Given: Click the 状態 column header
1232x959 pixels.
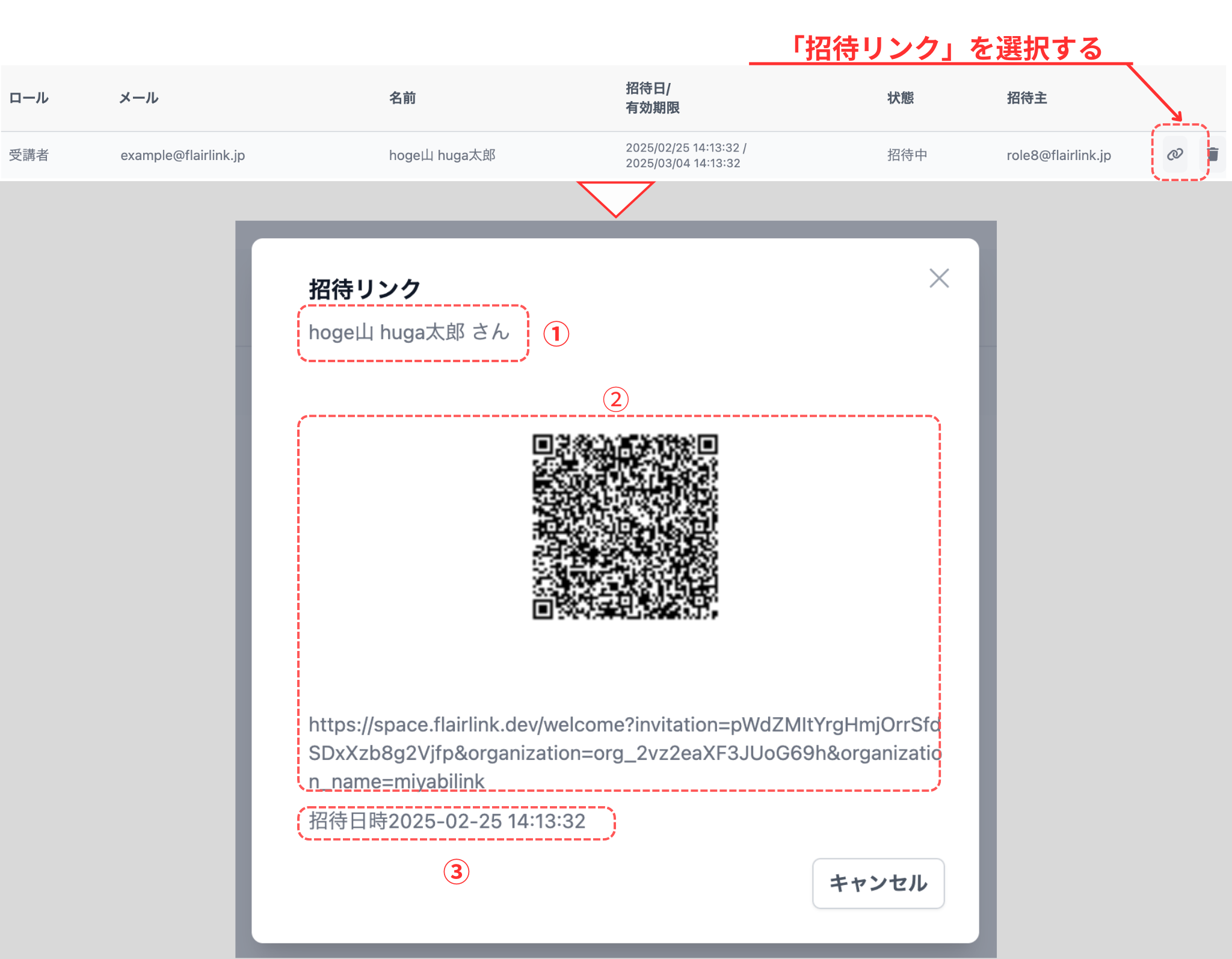Looking at the screenshot, I should click(x=900, y=98).
